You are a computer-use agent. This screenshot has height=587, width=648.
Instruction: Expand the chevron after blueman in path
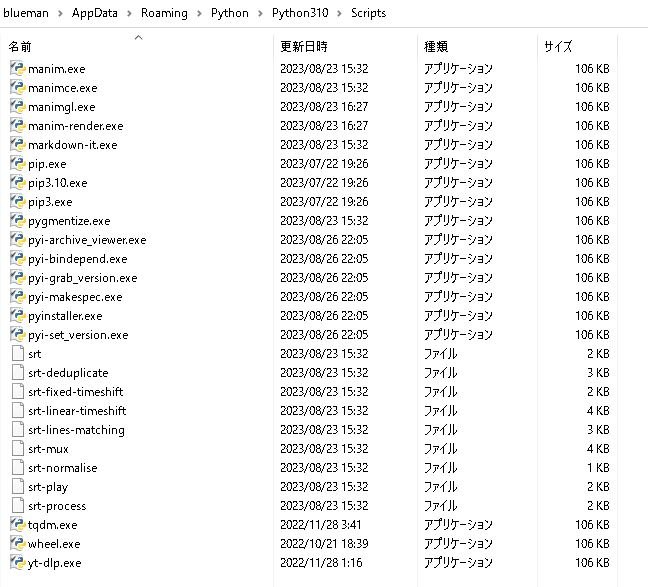60,13
